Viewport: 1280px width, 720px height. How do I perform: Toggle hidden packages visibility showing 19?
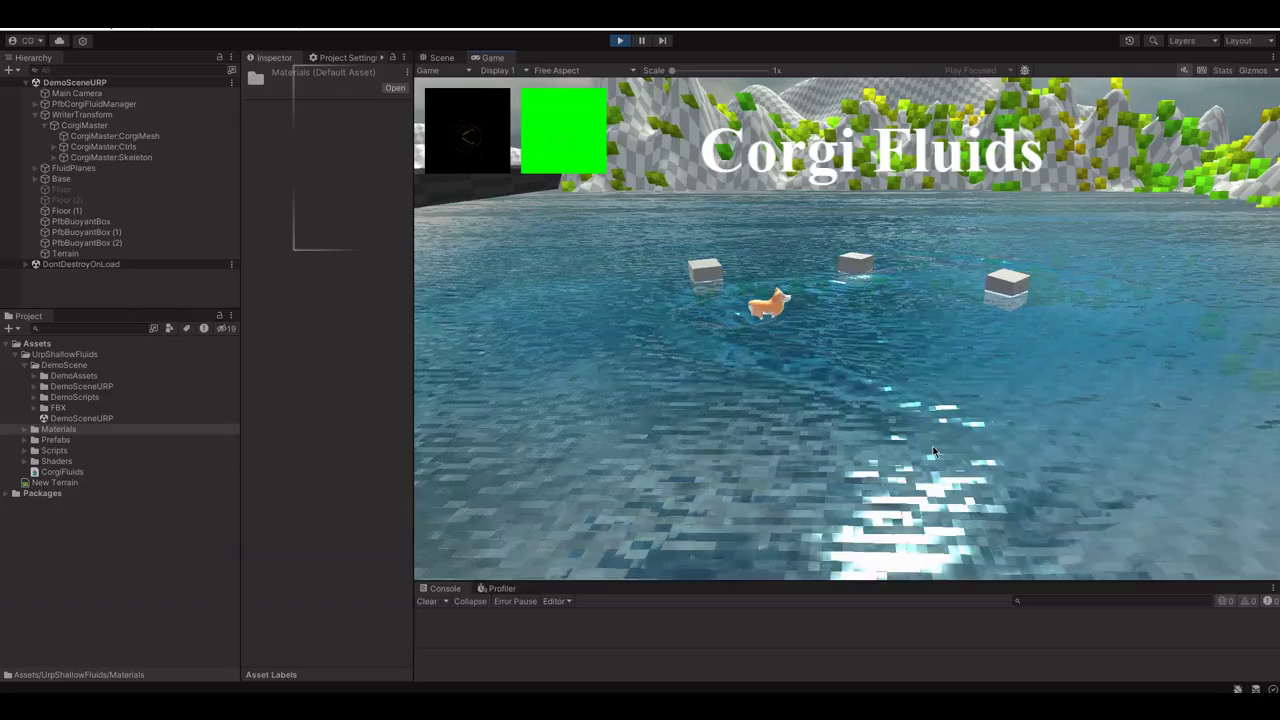[x=227, y=328]
